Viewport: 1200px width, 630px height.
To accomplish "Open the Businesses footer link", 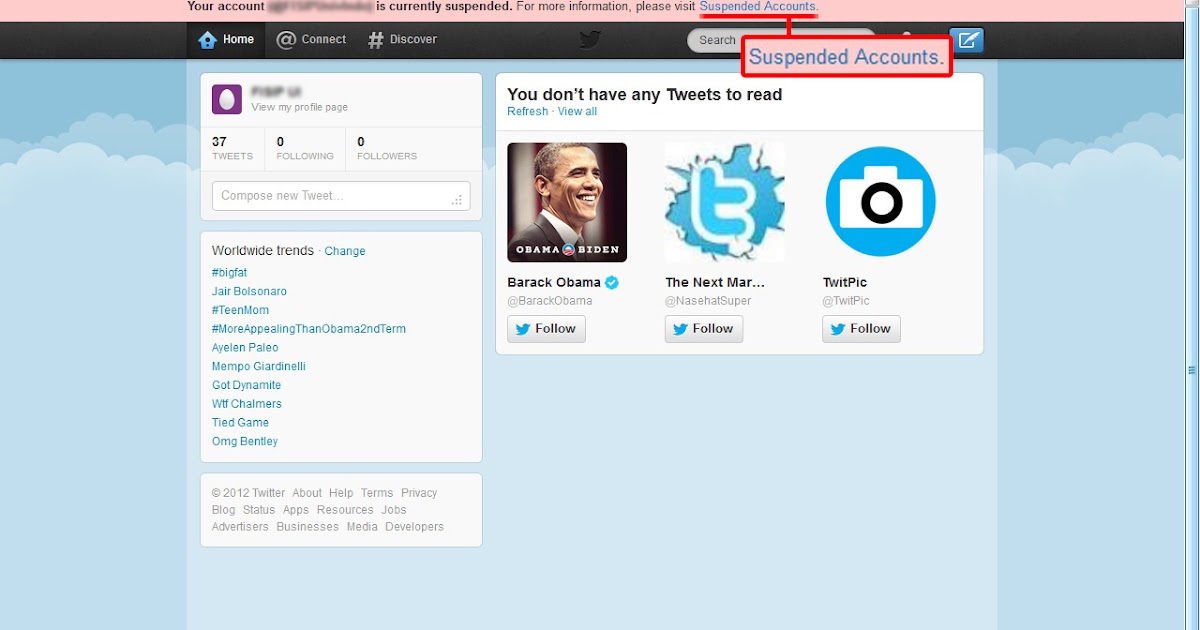I will point(308,527).
